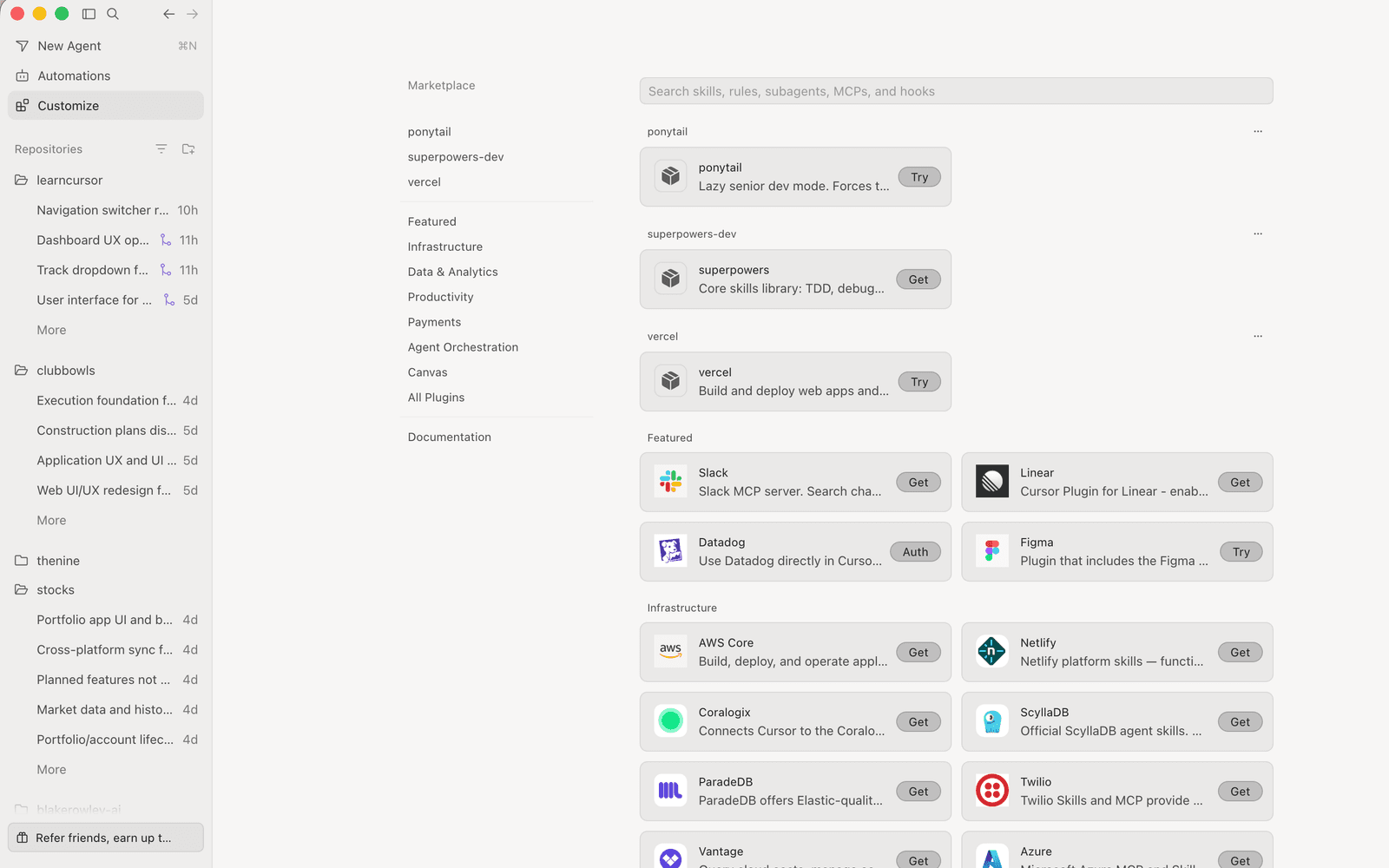Click Try on the vercel plugin

[919, 382]
